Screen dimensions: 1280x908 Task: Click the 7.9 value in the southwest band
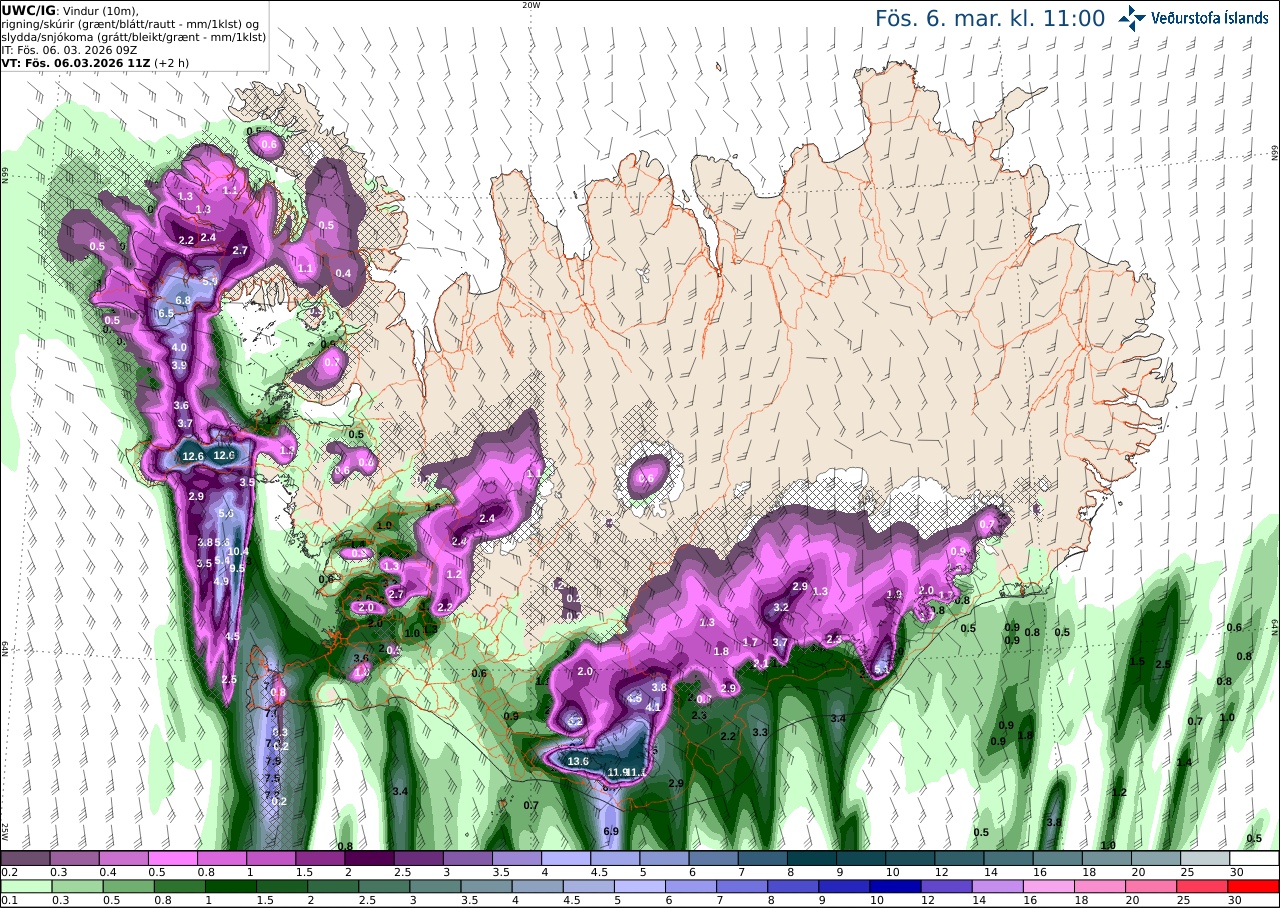click(273, 761)
